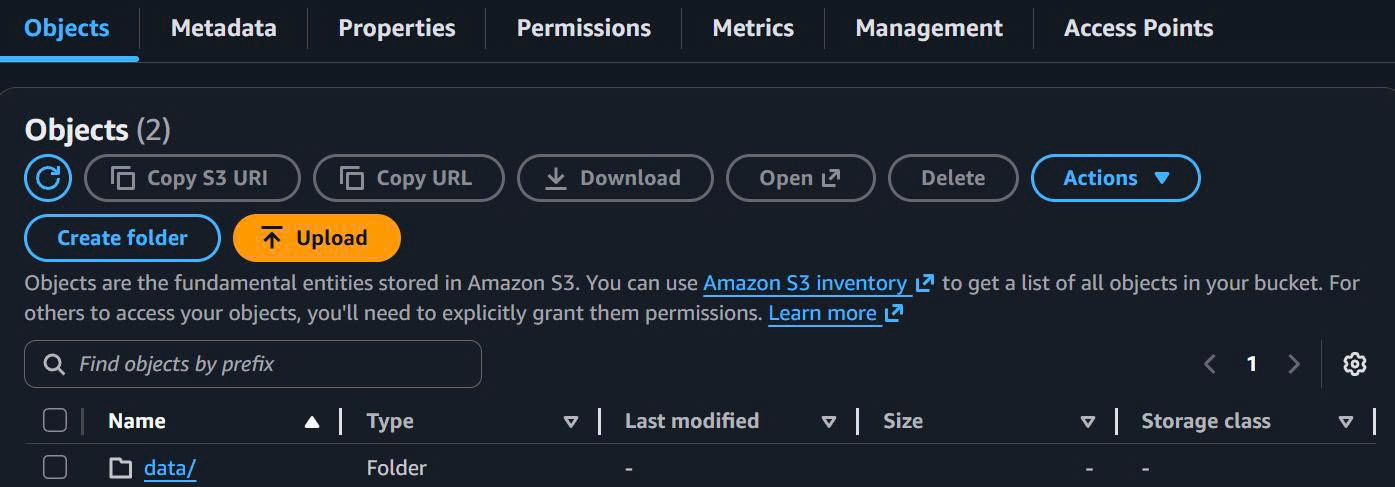Click the data folder icon
Viewport: 1395px width, 487px height.
tap(121, 468)
